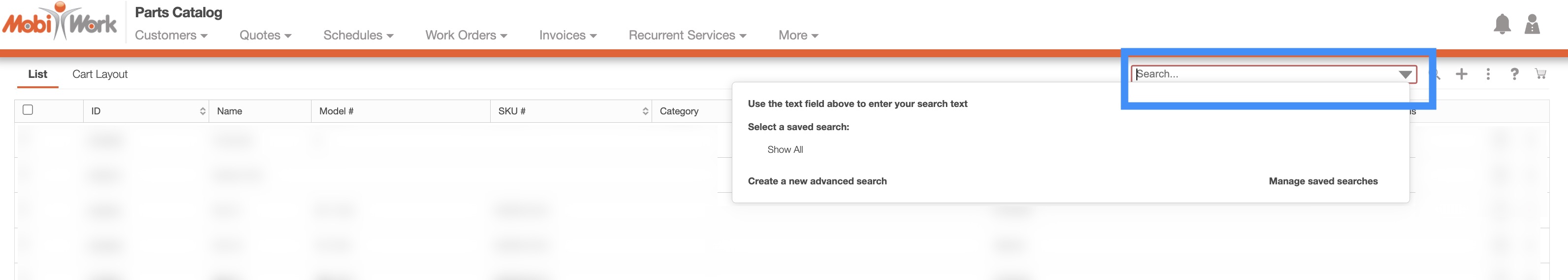
Task: Click into the Search text field
Action: coord(1260,74)
